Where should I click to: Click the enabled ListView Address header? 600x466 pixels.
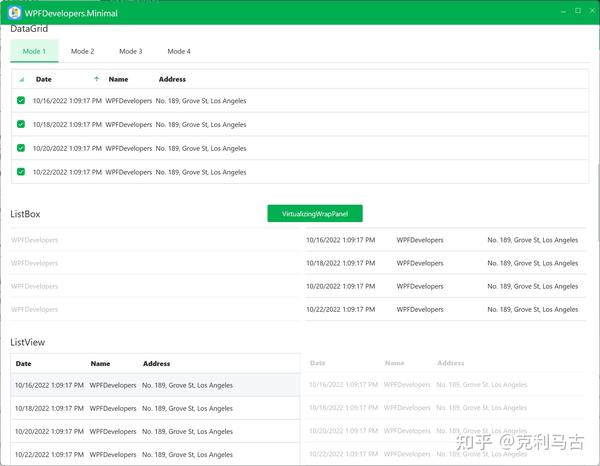point(157,363)
